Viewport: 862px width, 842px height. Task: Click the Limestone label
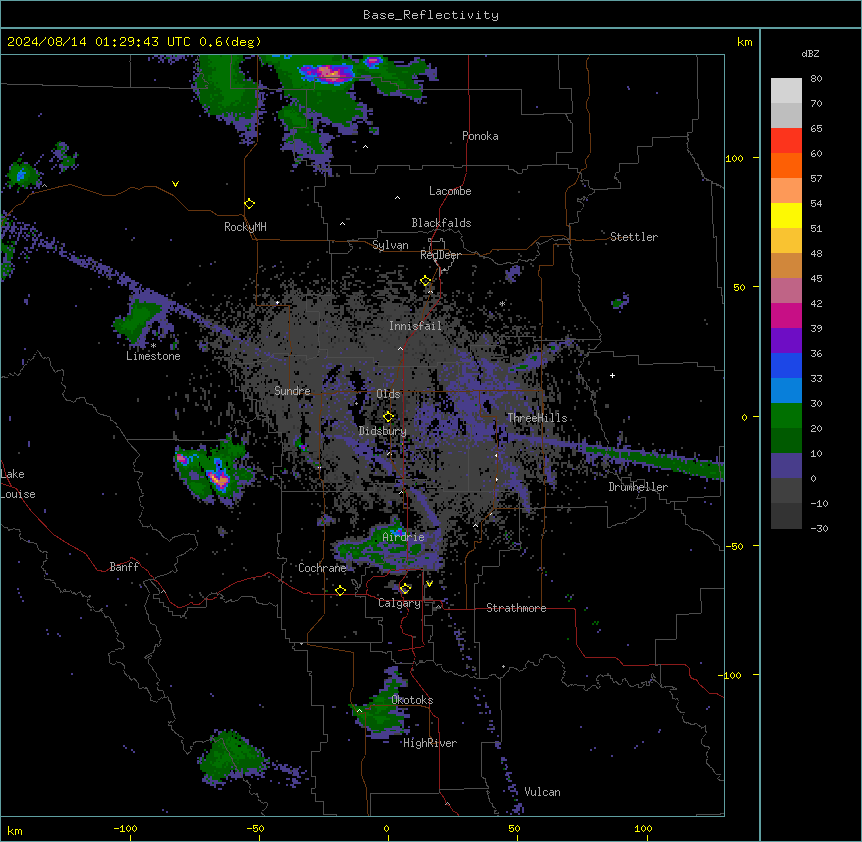pos(153,356)
